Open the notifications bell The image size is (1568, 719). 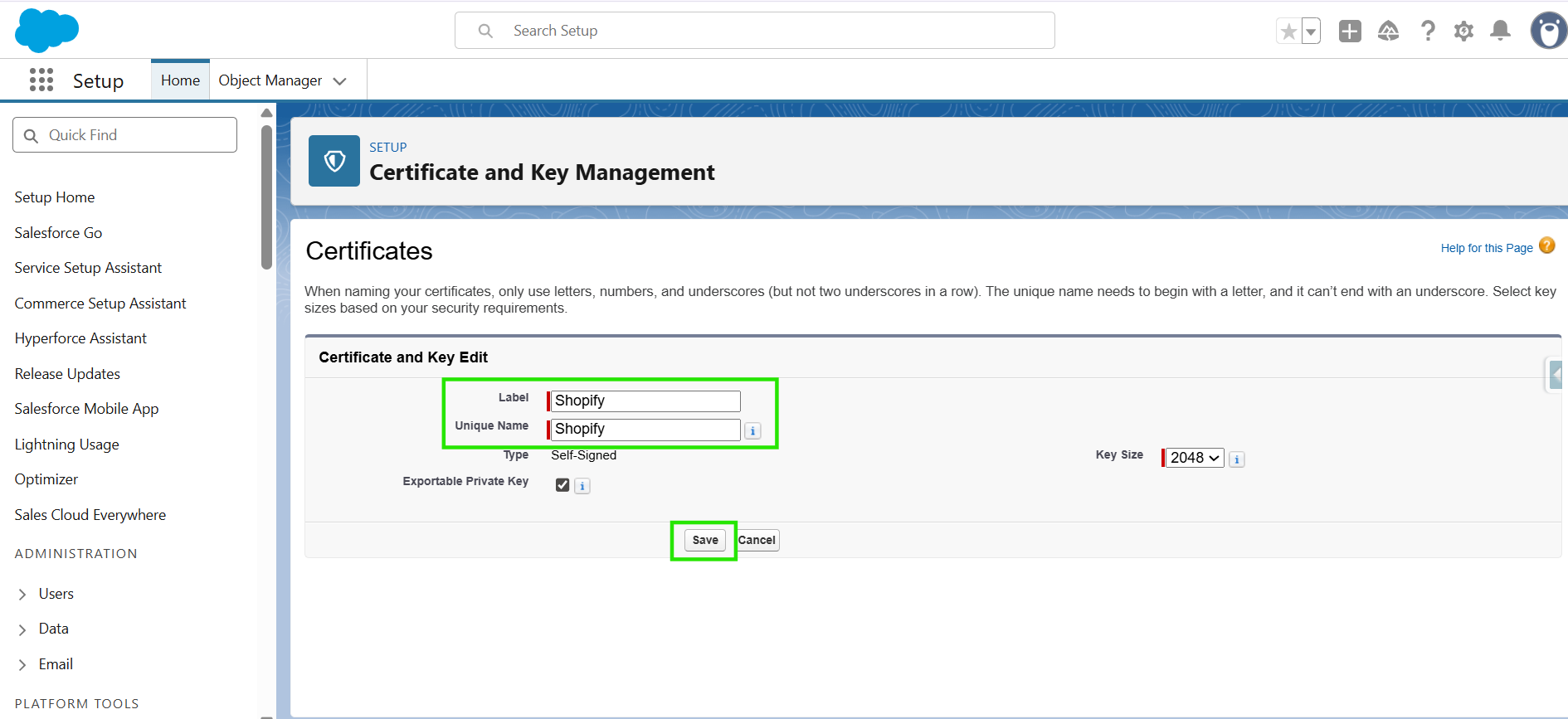tap(1500, 32)
